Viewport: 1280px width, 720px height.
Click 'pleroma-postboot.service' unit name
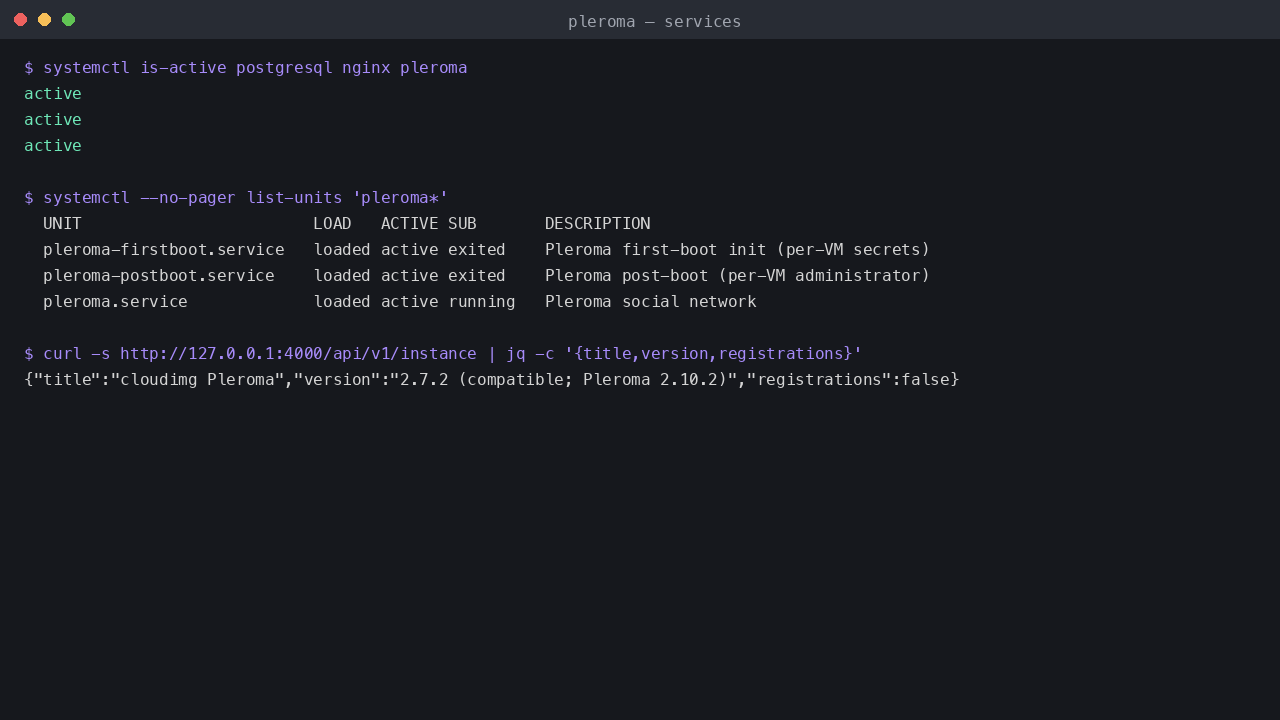[x=159, y=276]
